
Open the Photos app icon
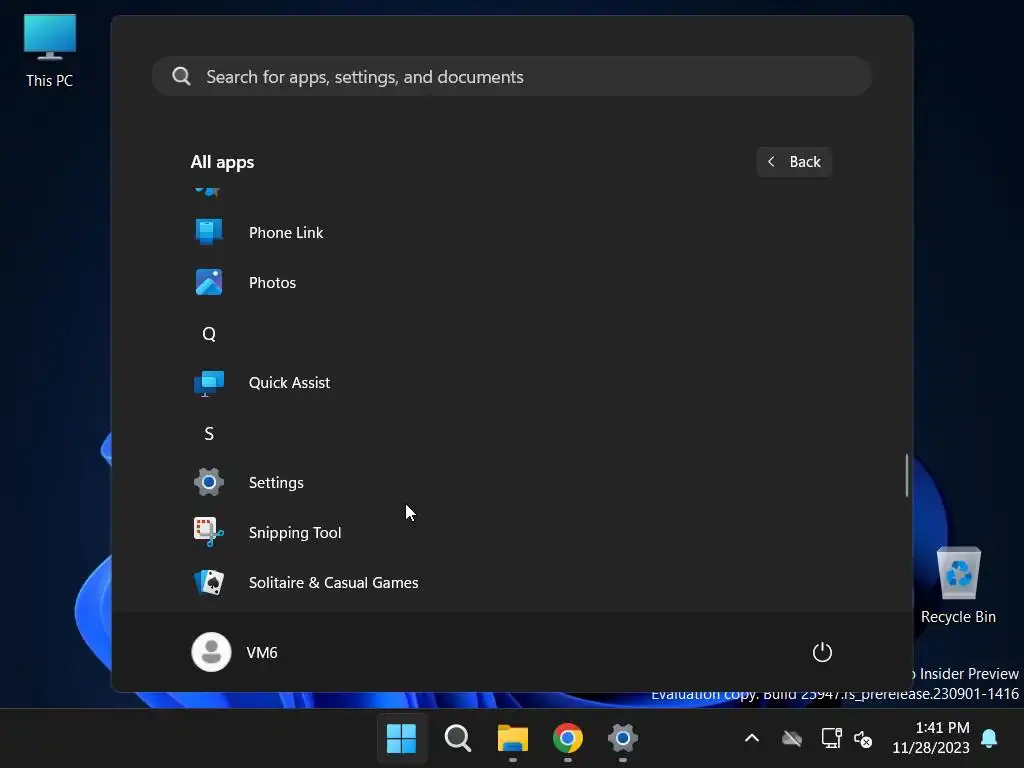209,282
